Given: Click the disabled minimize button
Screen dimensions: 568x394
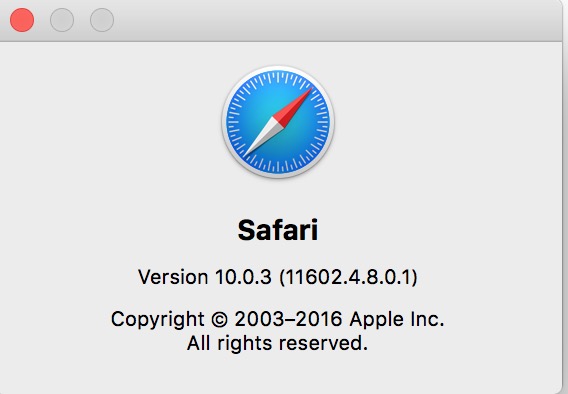Looking at the screenshot, I should [62, 20].
